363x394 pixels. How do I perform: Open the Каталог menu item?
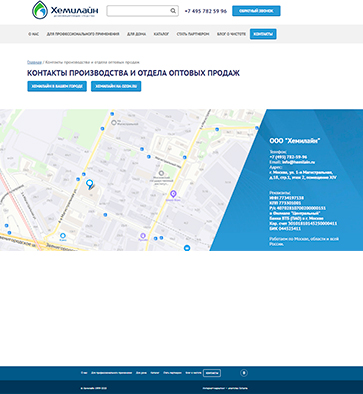click(x=161, y=34)
